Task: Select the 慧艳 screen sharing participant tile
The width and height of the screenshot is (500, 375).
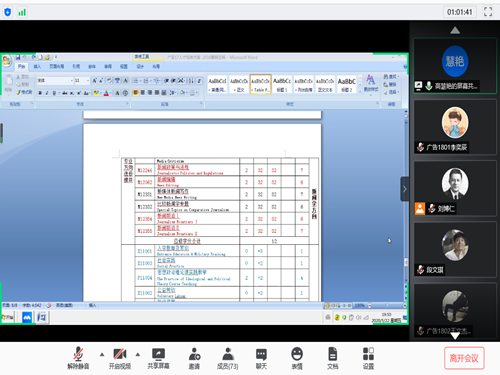Action: [x=455, y=66]
